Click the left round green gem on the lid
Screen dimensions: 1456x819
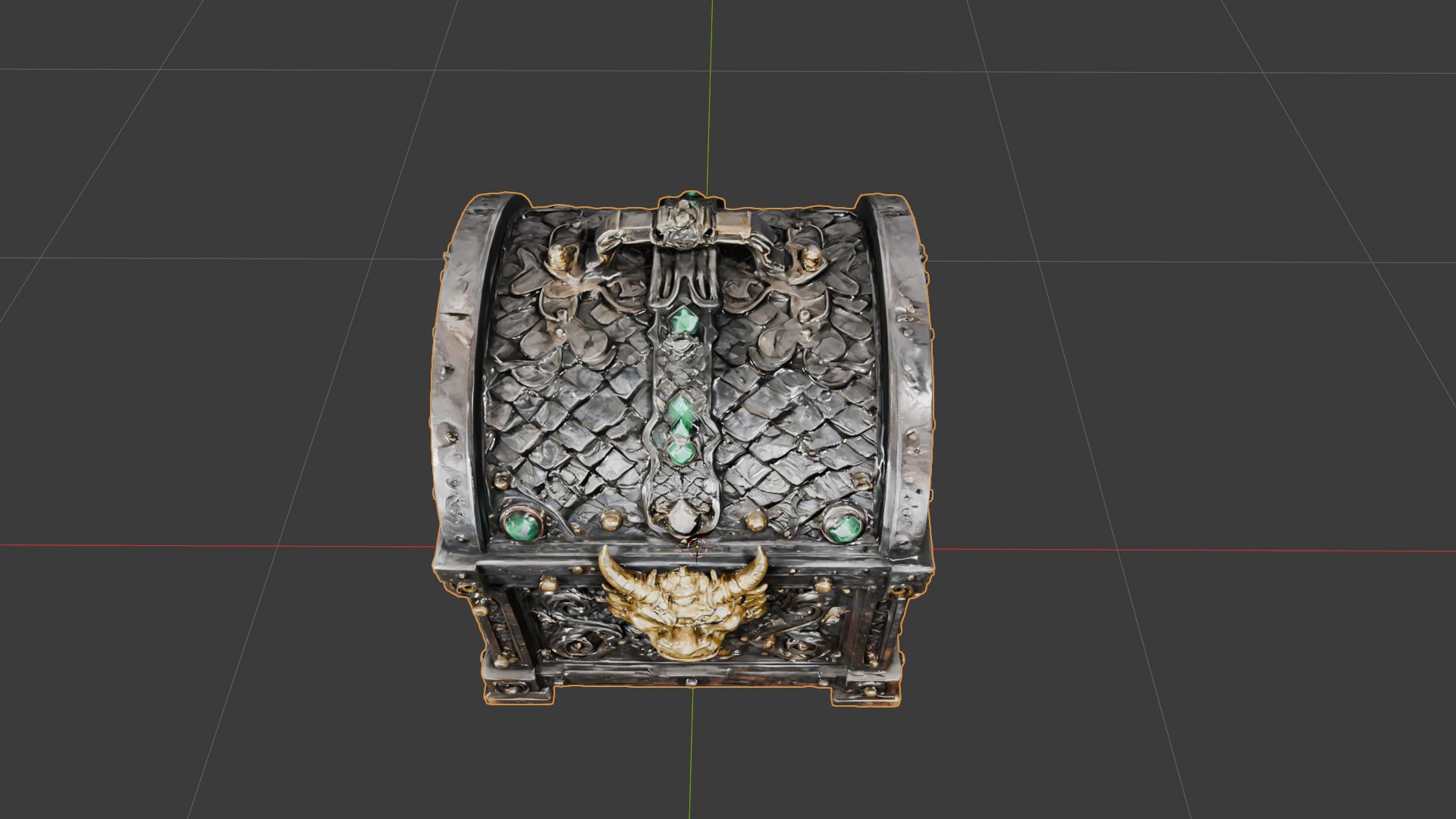point(521,524)
